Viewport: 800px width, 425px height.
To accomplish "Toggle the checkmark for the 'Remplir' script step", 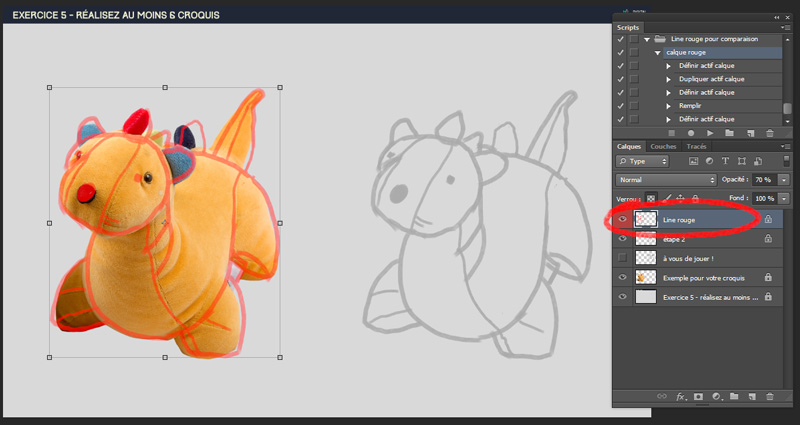I will [x=620, y=105].
